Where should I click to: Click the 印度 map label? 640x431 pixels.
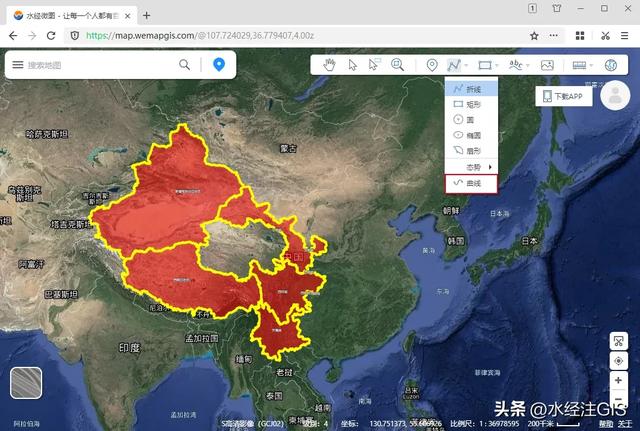129,348
